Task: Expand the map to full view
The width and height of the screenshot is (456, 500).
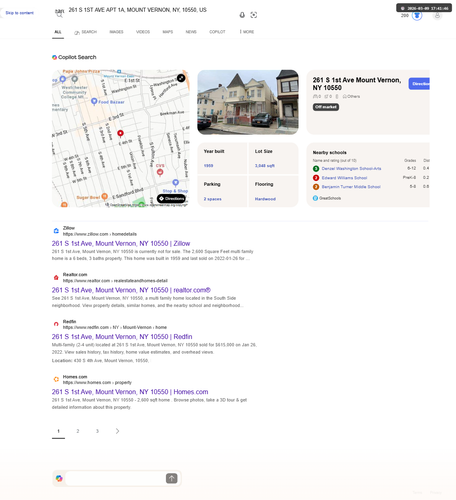Action: [x=181, y=78]
